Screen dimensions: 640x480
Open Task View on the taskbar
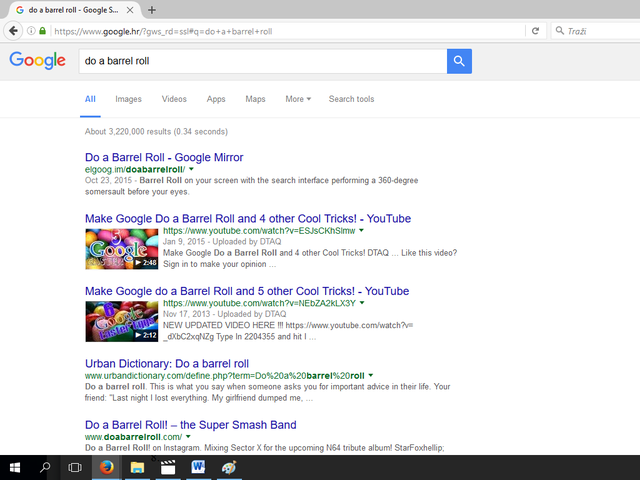point(75,468)
